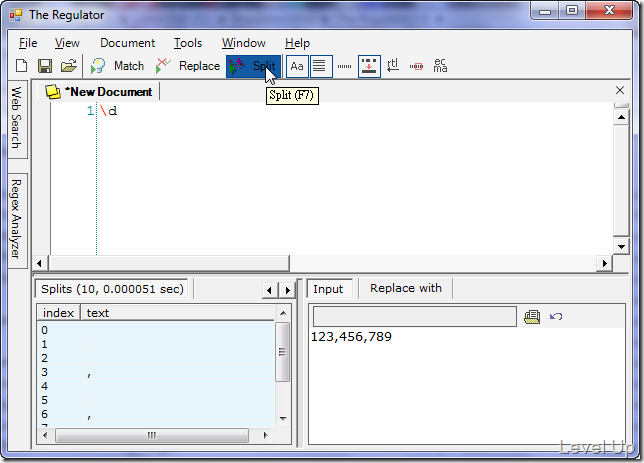Toggle the ECMA script option
This screenshot has width=644, height=463.
[440, 66]
